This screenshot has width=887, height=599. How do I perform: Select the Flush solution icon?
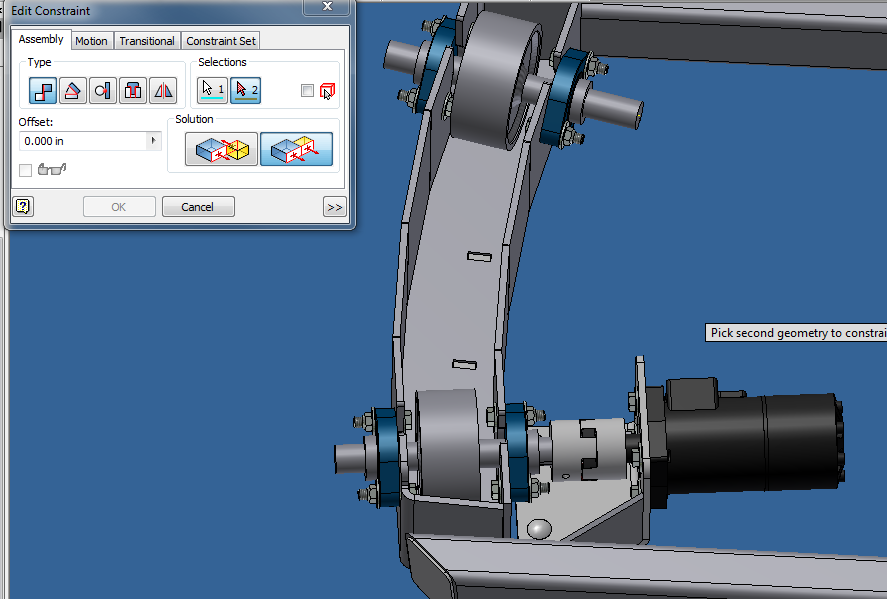(x=296, y=148)
